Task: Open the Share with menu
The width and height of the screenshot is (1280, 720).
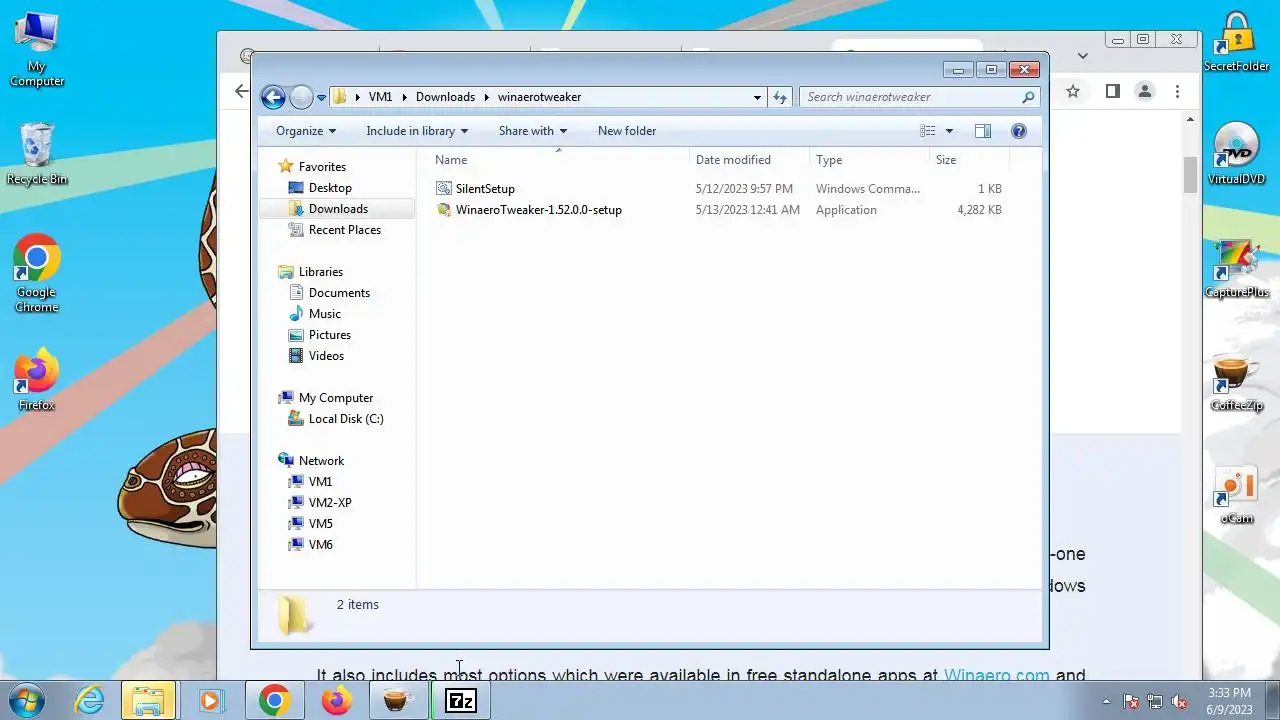Action: click(533, 131)
